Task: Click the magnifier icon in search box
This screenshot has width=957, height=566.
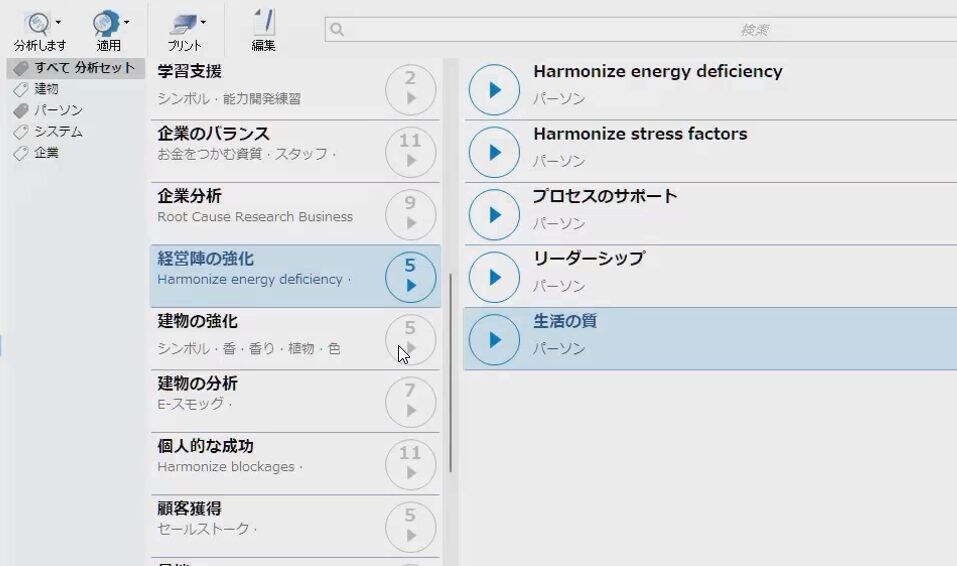Action: tap(337, 29)
